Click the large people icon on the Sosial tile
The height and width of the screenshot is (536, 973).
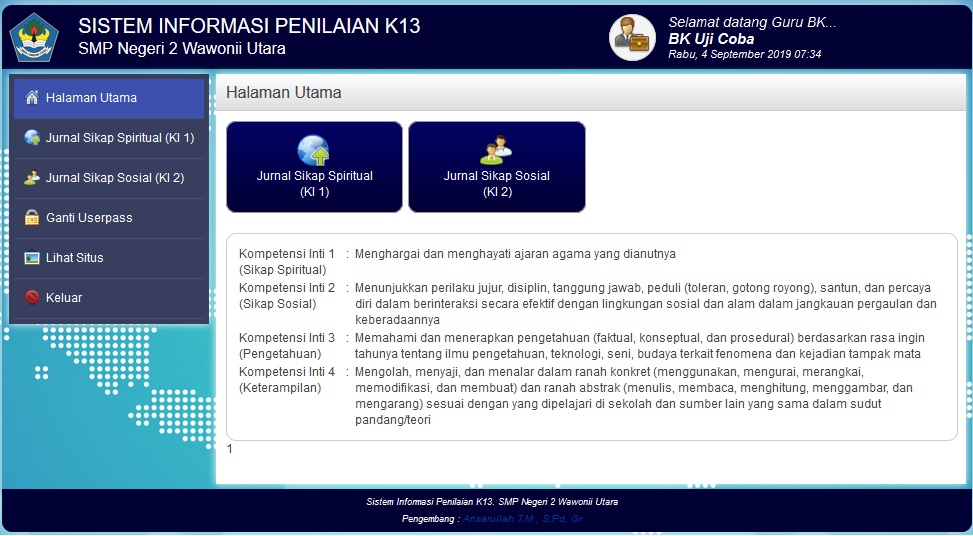(496, 150)
